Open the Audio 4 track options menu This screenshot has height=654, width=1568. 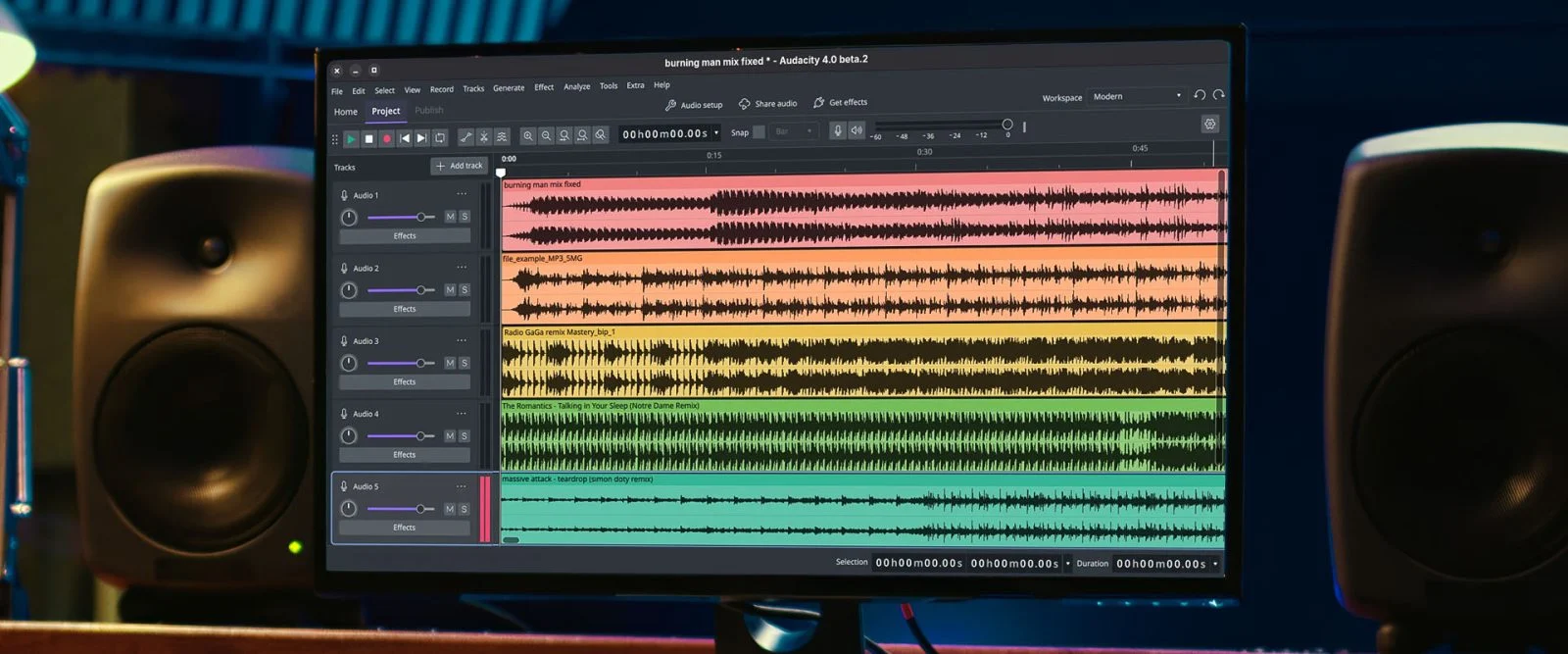click(x=461, y=413)
